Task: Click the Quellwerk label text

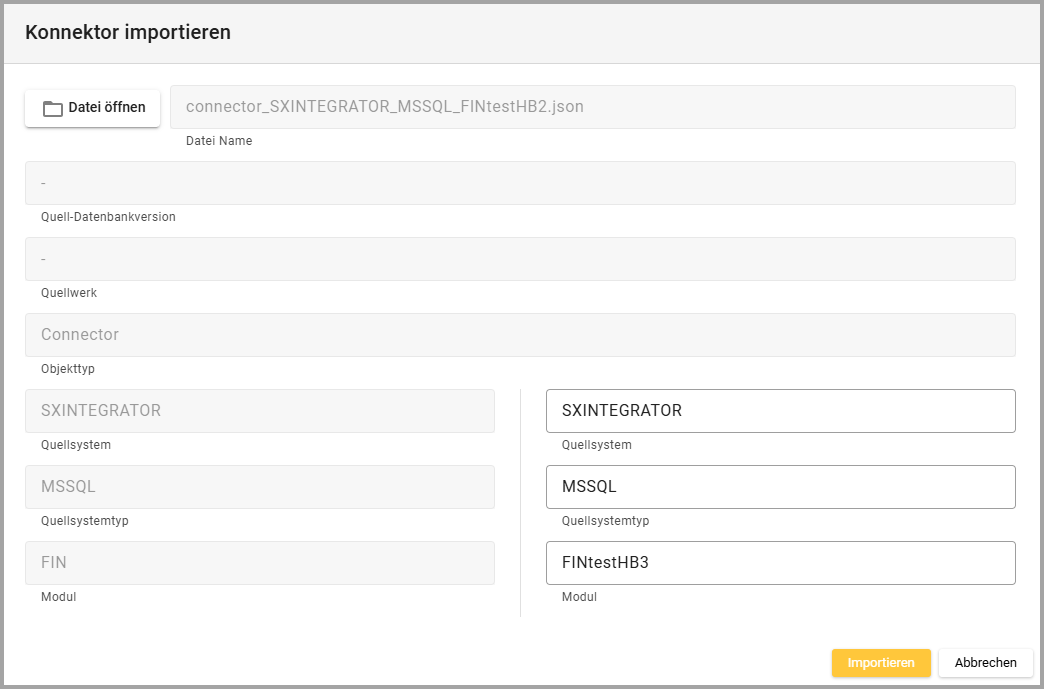Action: click(69, 293)
